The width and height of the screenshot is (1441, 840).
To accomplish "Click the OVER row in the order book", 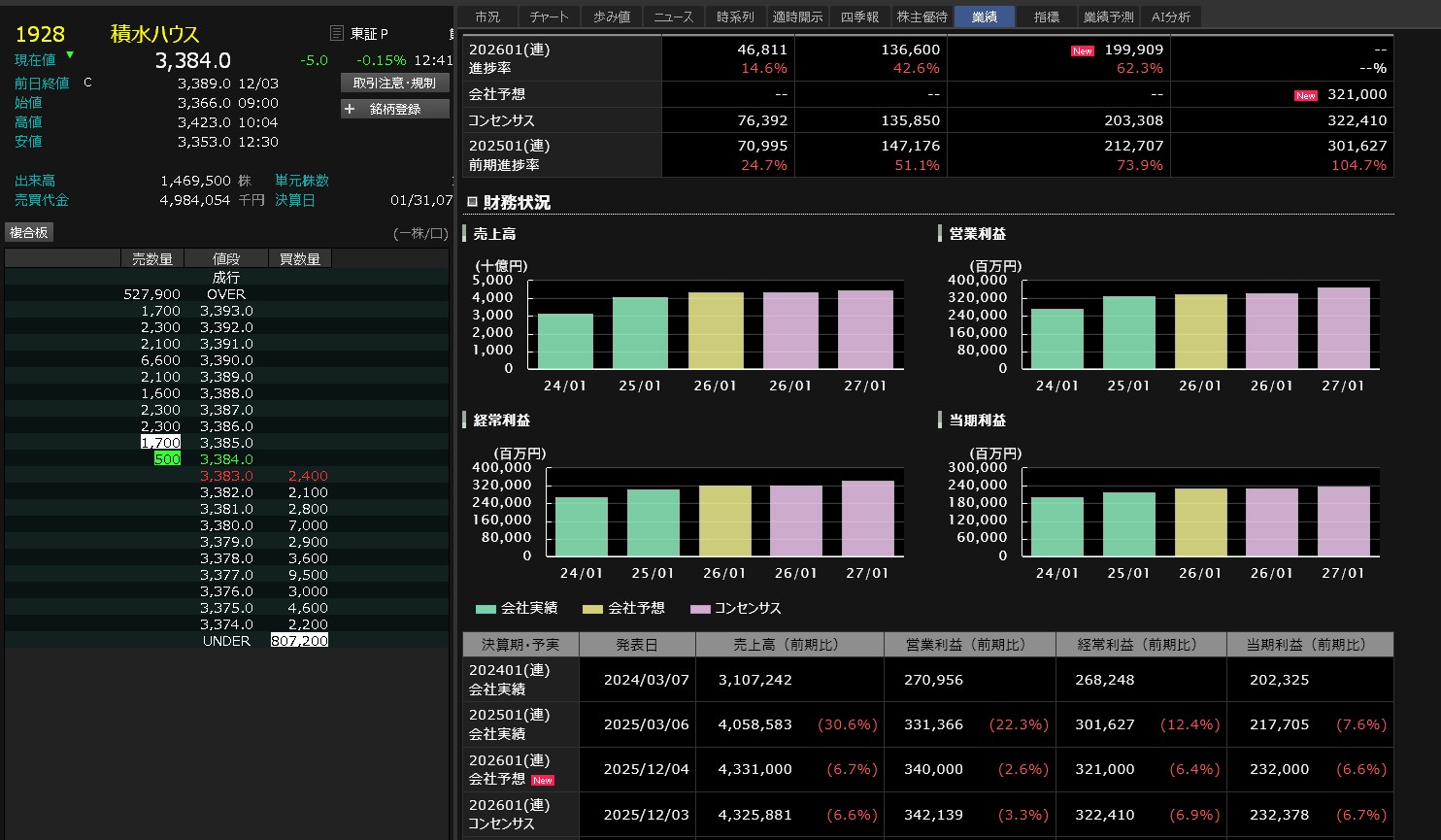I will [226, 294].
